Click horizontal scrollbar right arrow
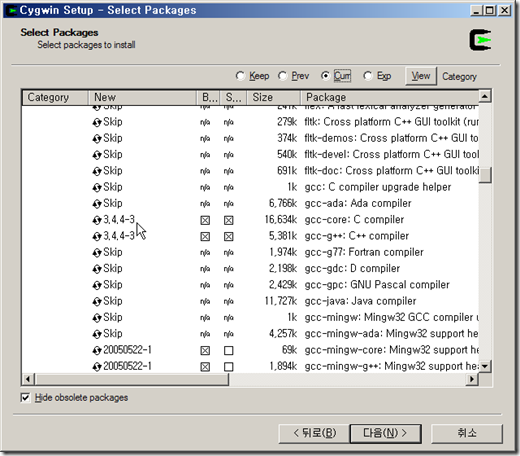 pyautogui.click(x=472, y=379)
